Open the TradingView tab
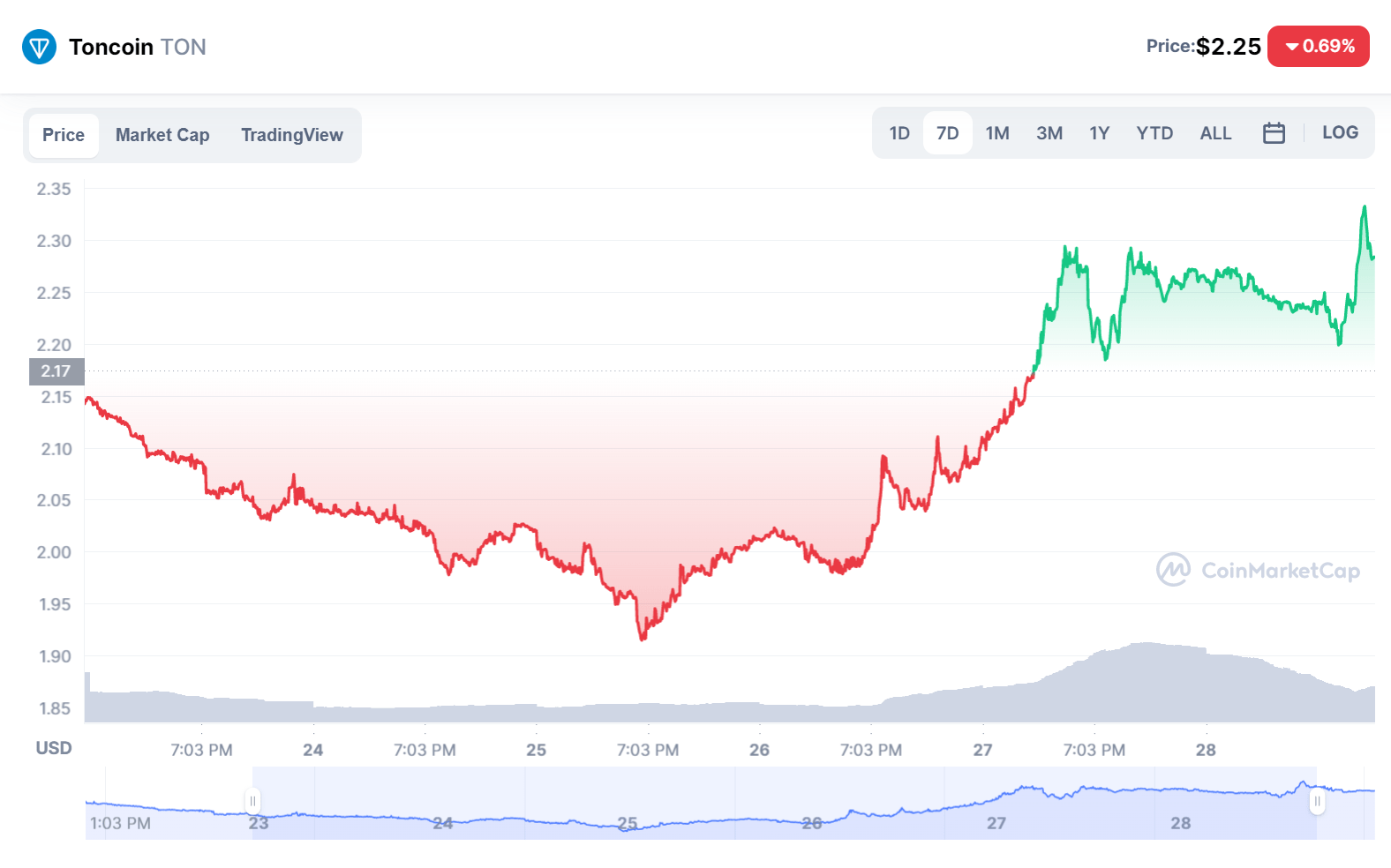 coord(292,135)
